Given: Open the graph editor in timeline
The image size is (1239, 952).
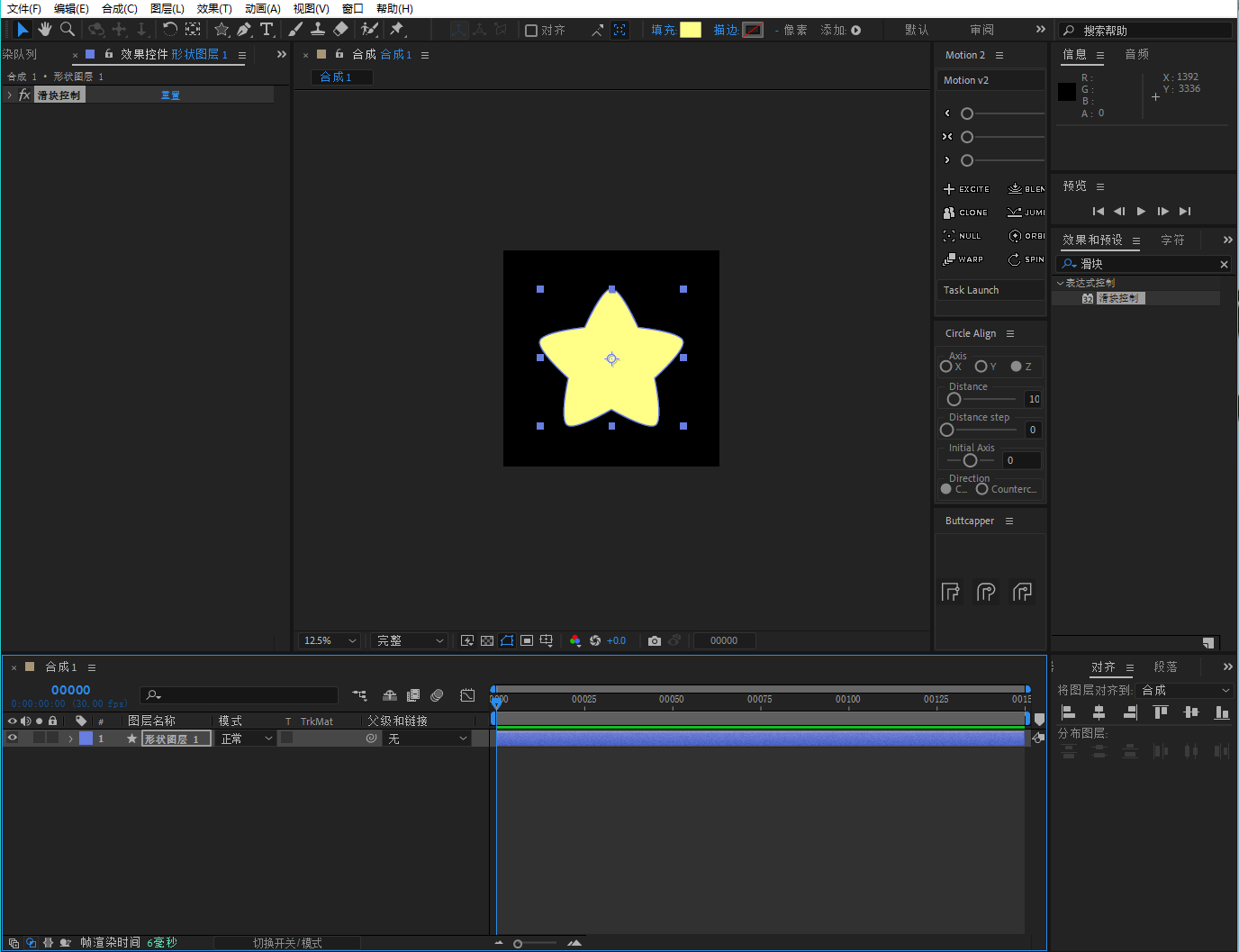Looking at the screenshot, I should click(467, 695).
